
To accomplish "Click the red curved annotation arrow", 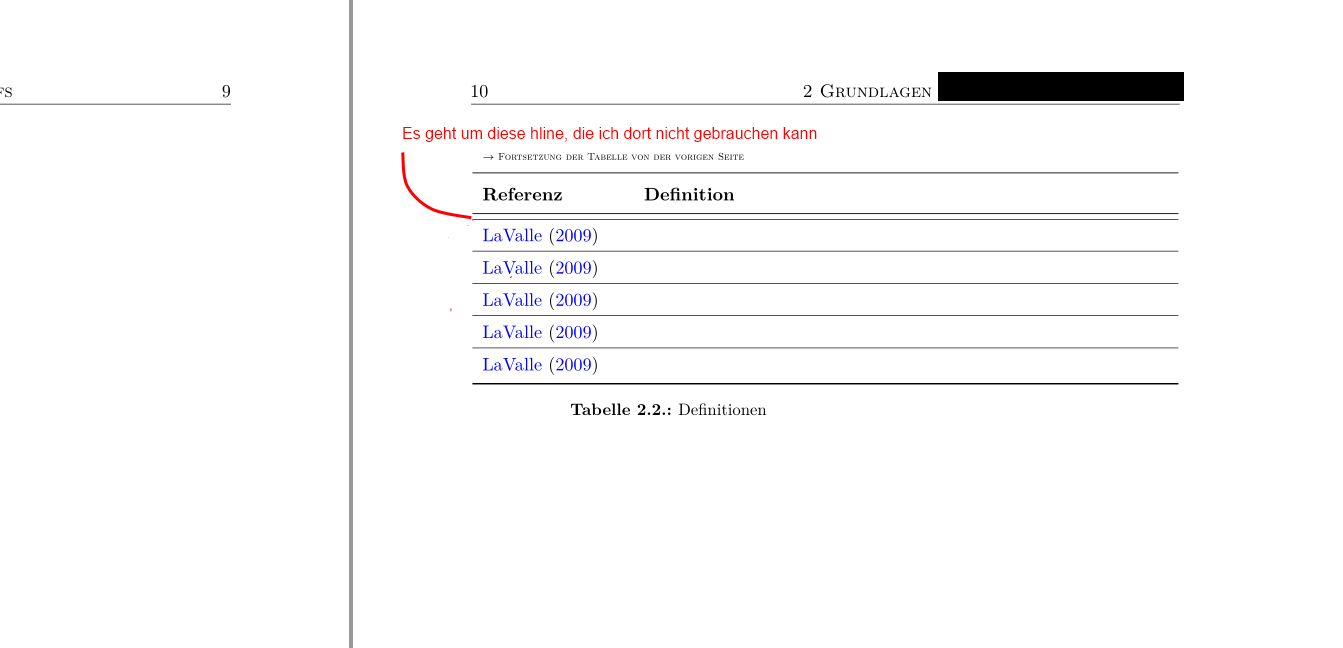I will [410, 192].
